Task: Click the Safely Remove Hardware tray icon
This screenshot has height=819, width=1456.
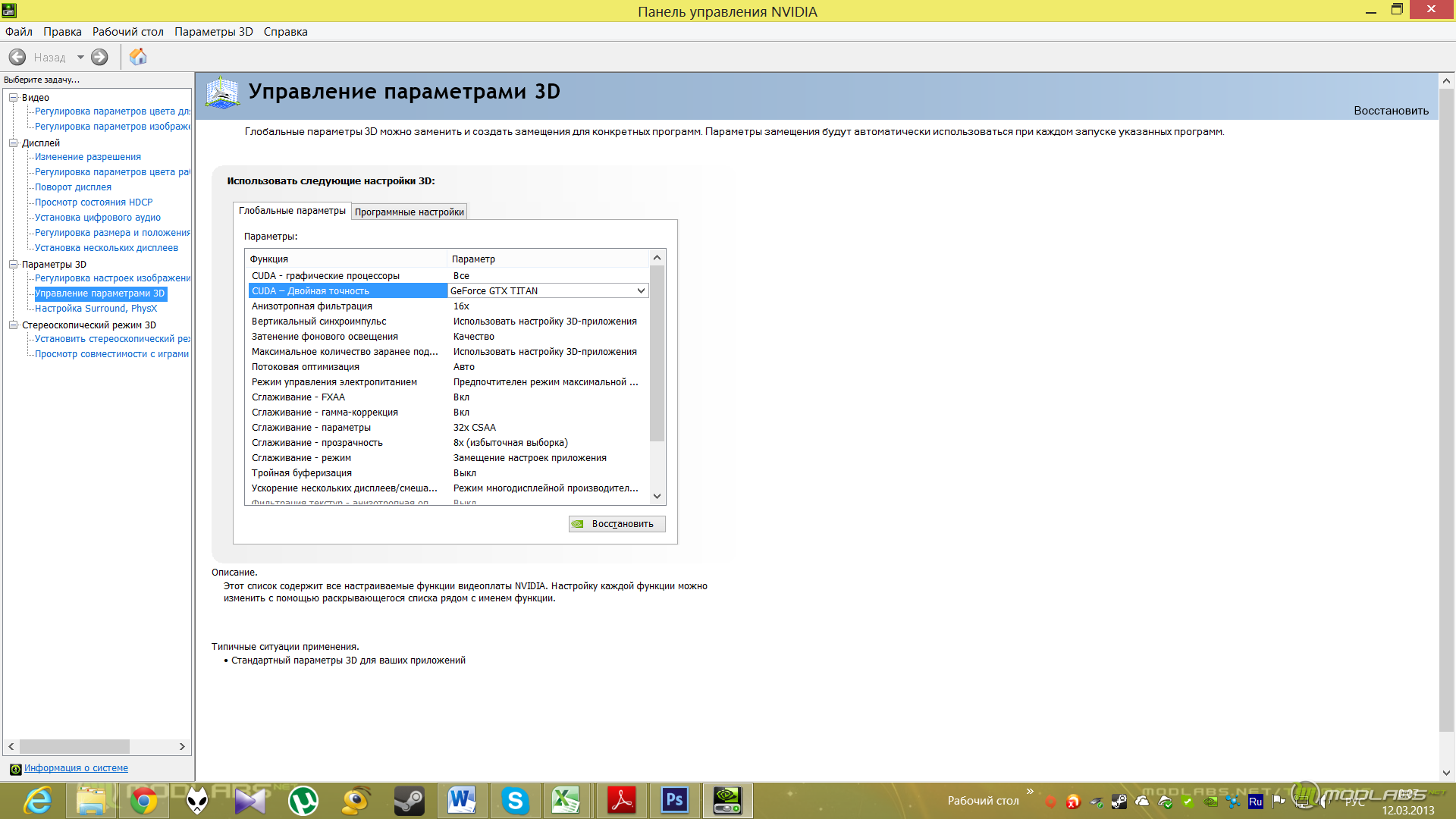Action: (x=1097, y=802)
